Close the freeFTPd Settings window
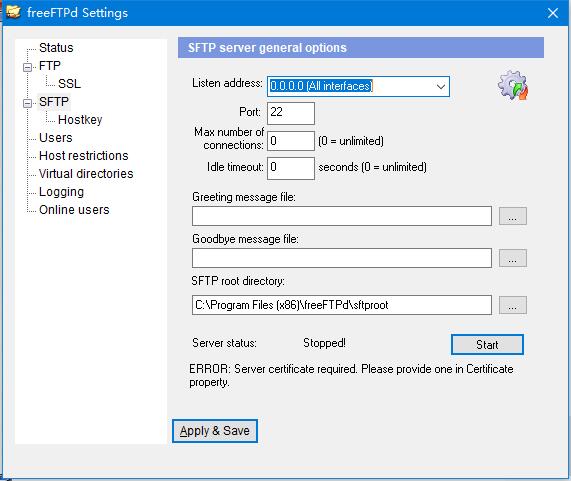Screen dimensions: 571x481 pos(552,13)
